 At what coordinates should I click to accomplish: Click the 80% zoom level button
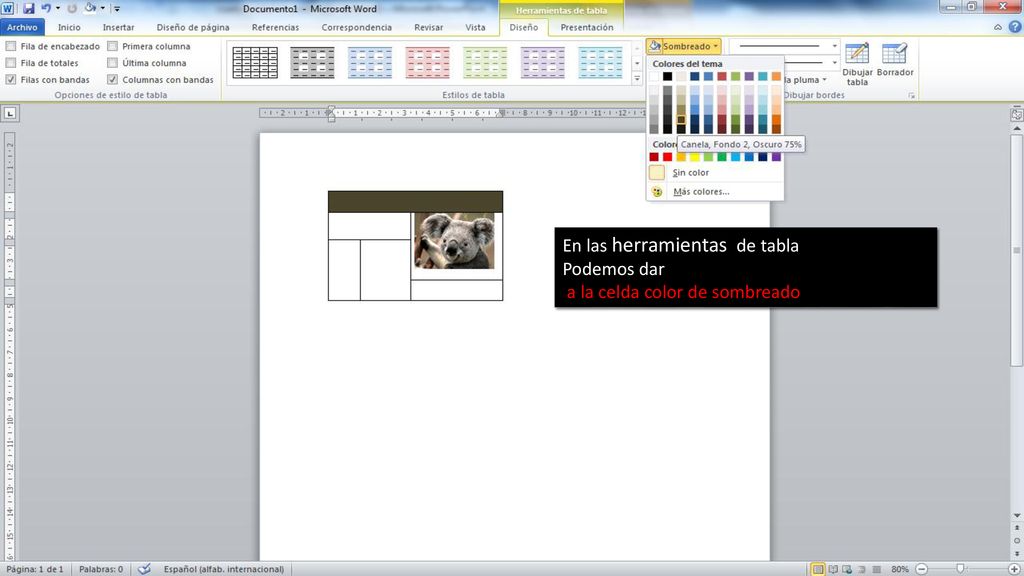(x=900, y=569)
